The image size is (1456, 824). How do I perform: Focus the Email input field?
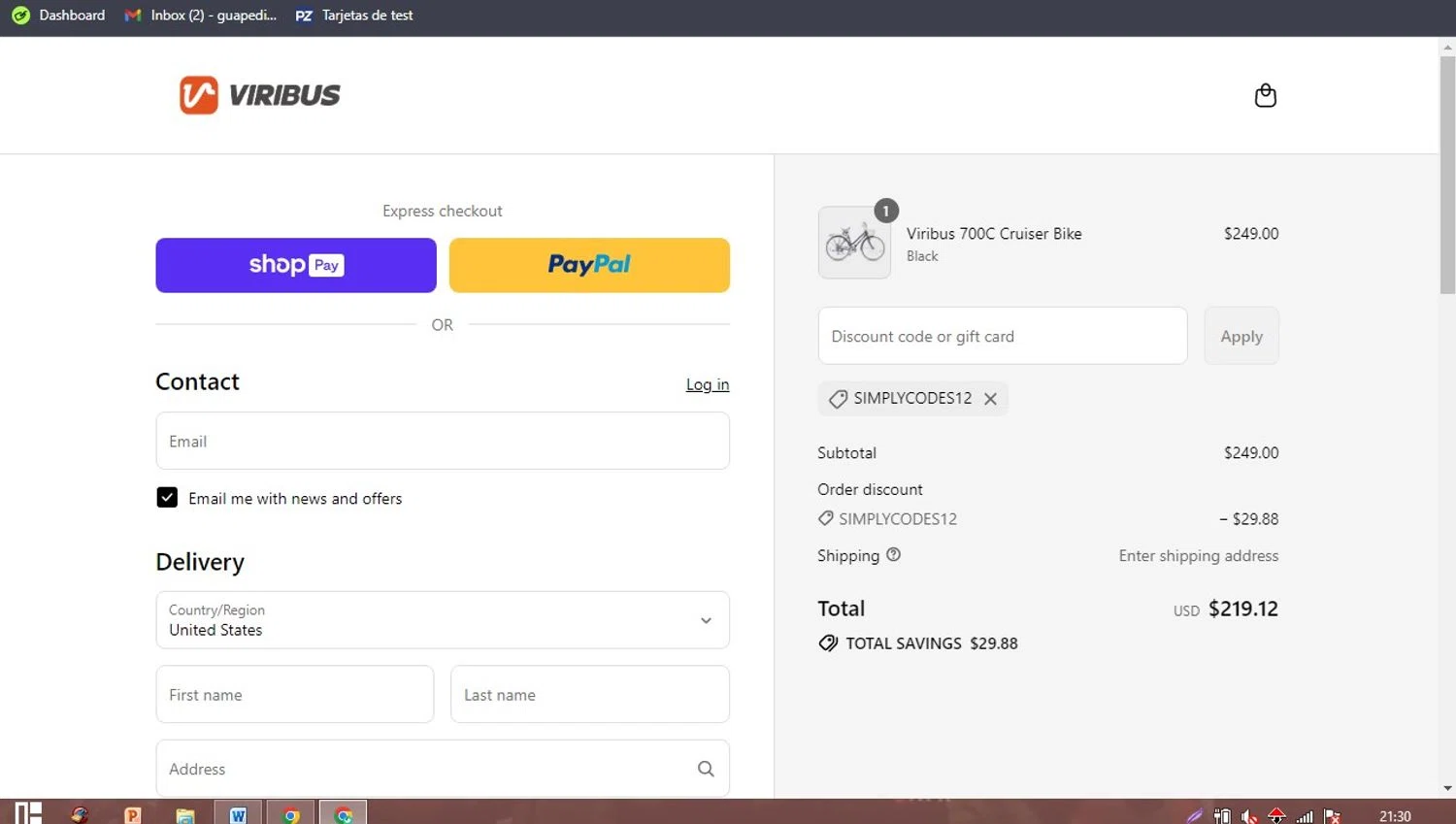coord(443,441)
